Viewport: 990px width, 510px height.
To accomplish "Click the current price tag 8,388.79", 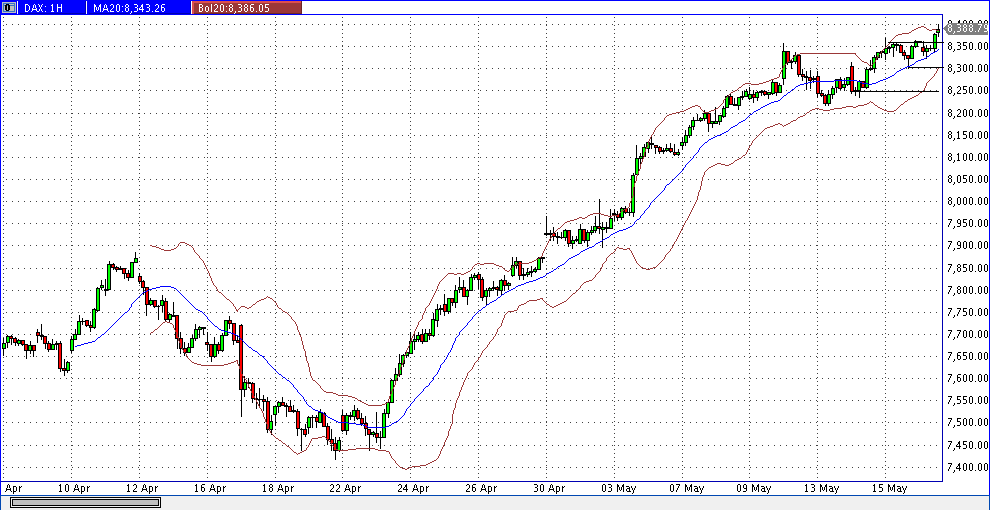I will 967,28.
